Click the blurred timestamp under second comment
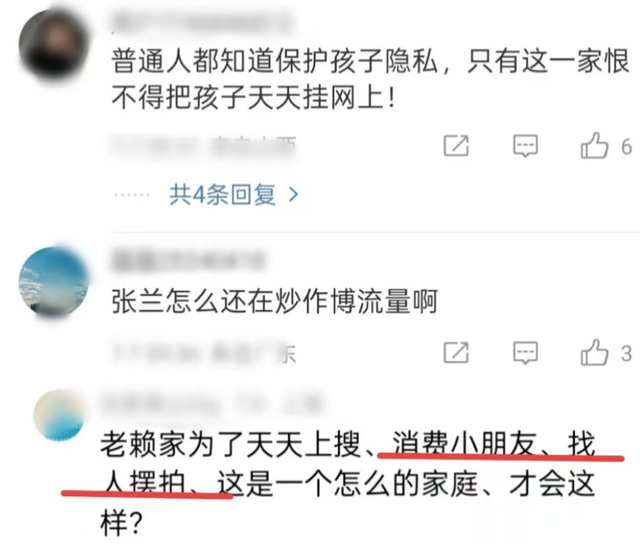The width and height of the screenshot is (640, 547). coord(204,354)
